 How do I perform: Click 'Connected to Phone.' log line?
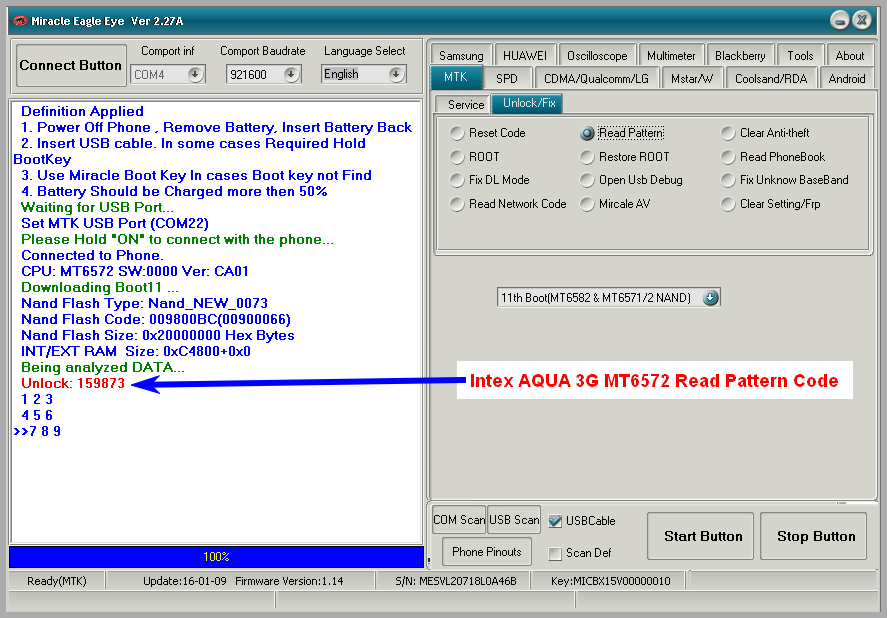pos(92,255)
